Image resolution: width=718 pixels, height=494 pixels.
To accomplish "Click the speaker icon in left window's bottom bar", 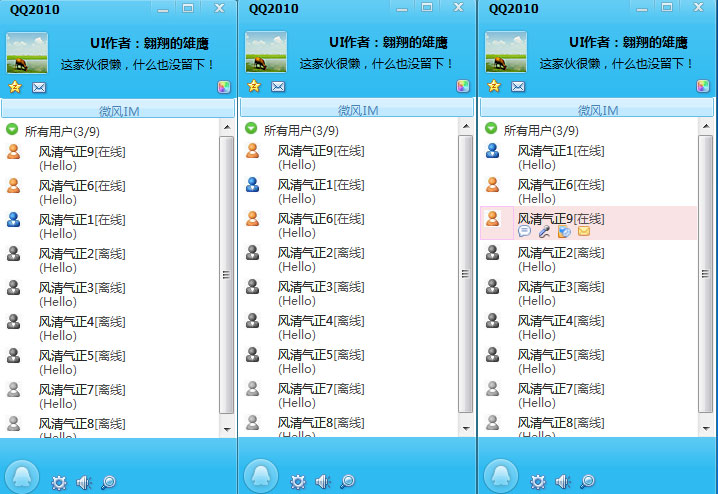I will tap(84, 482).
